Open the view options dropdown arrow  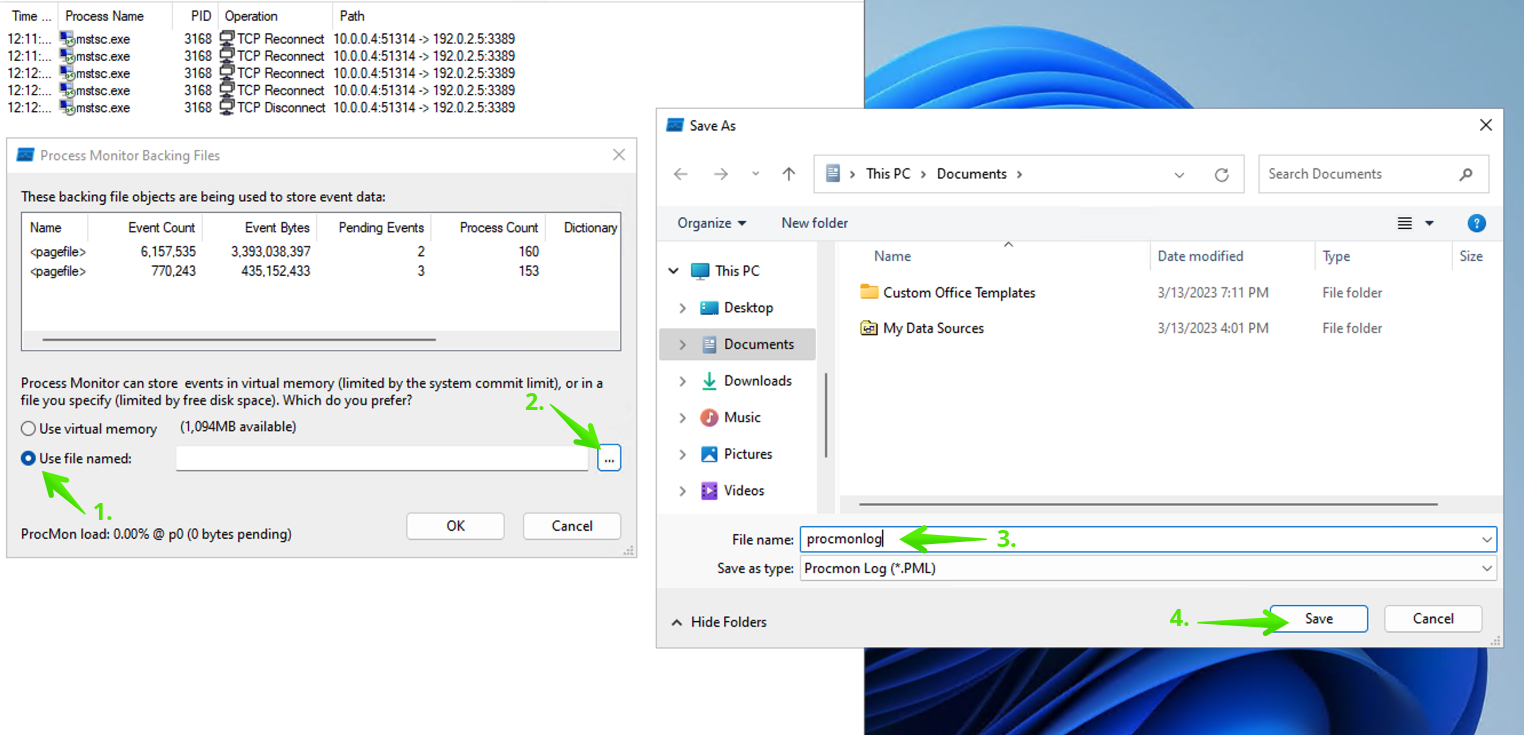(x=1429, y=223)
